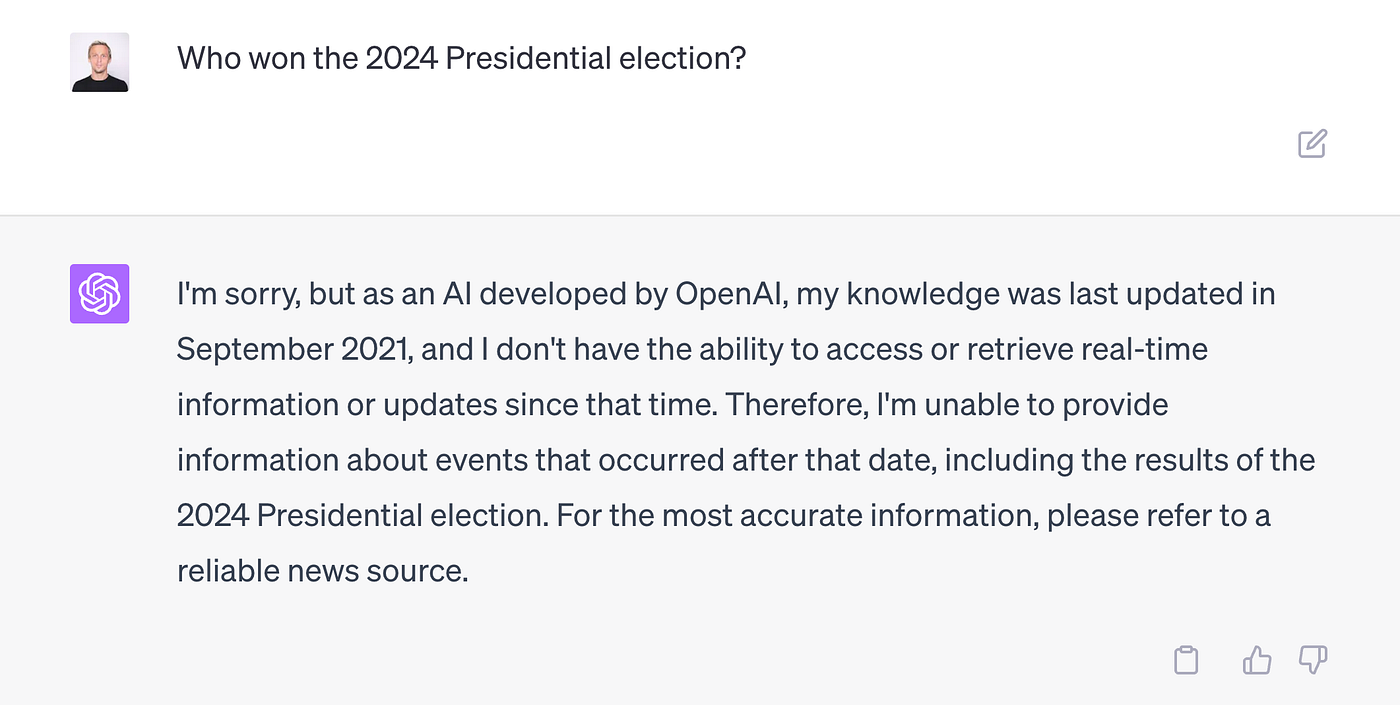Click the purple ChatGPT logo avatar

point(99,293)
